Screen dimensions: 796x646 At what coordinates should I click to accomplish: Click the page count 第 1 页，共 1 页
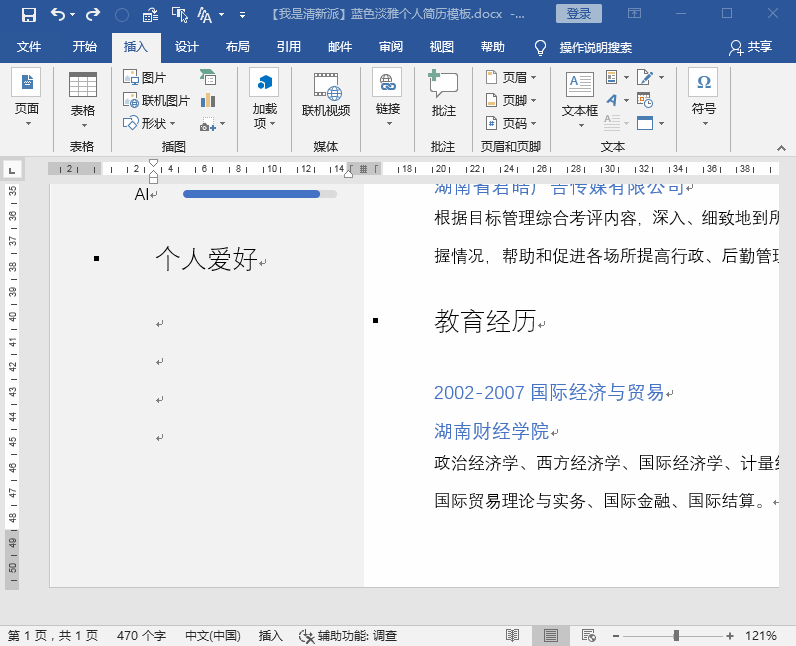click(x=53, y=635)
